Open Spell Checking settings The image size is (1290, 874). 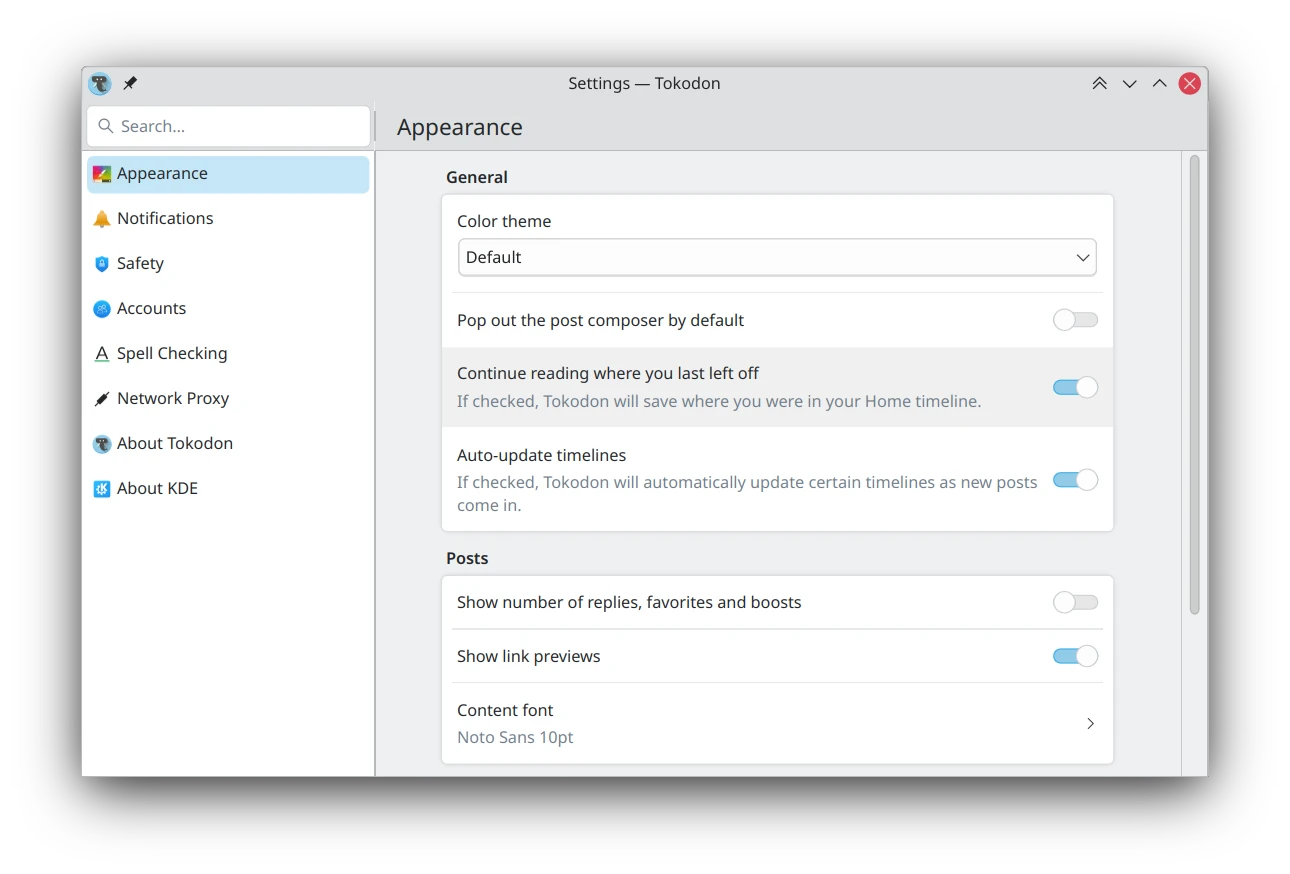228,354
